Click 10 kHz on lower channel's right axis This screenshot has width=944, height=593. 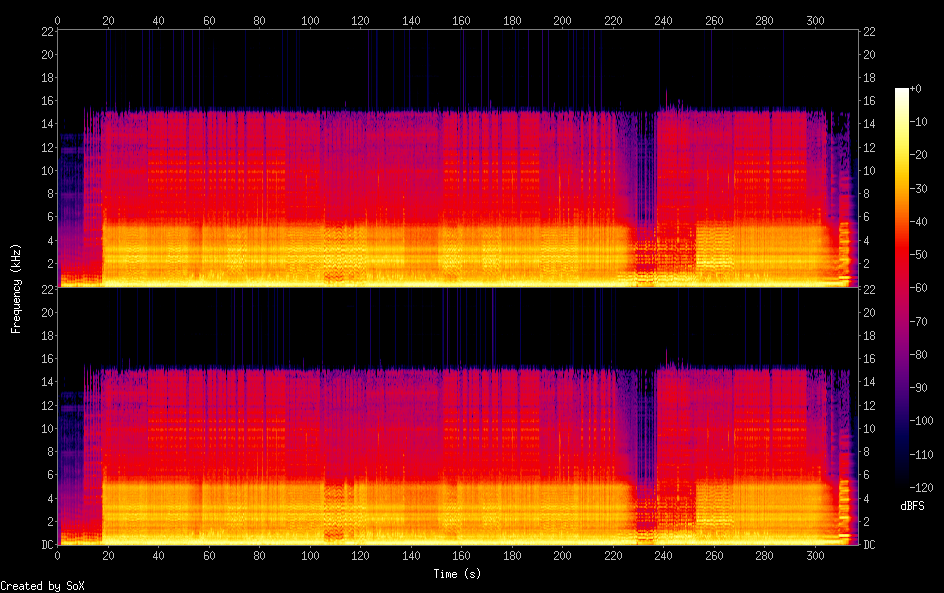pyautogui.click(x=868, y=428)
